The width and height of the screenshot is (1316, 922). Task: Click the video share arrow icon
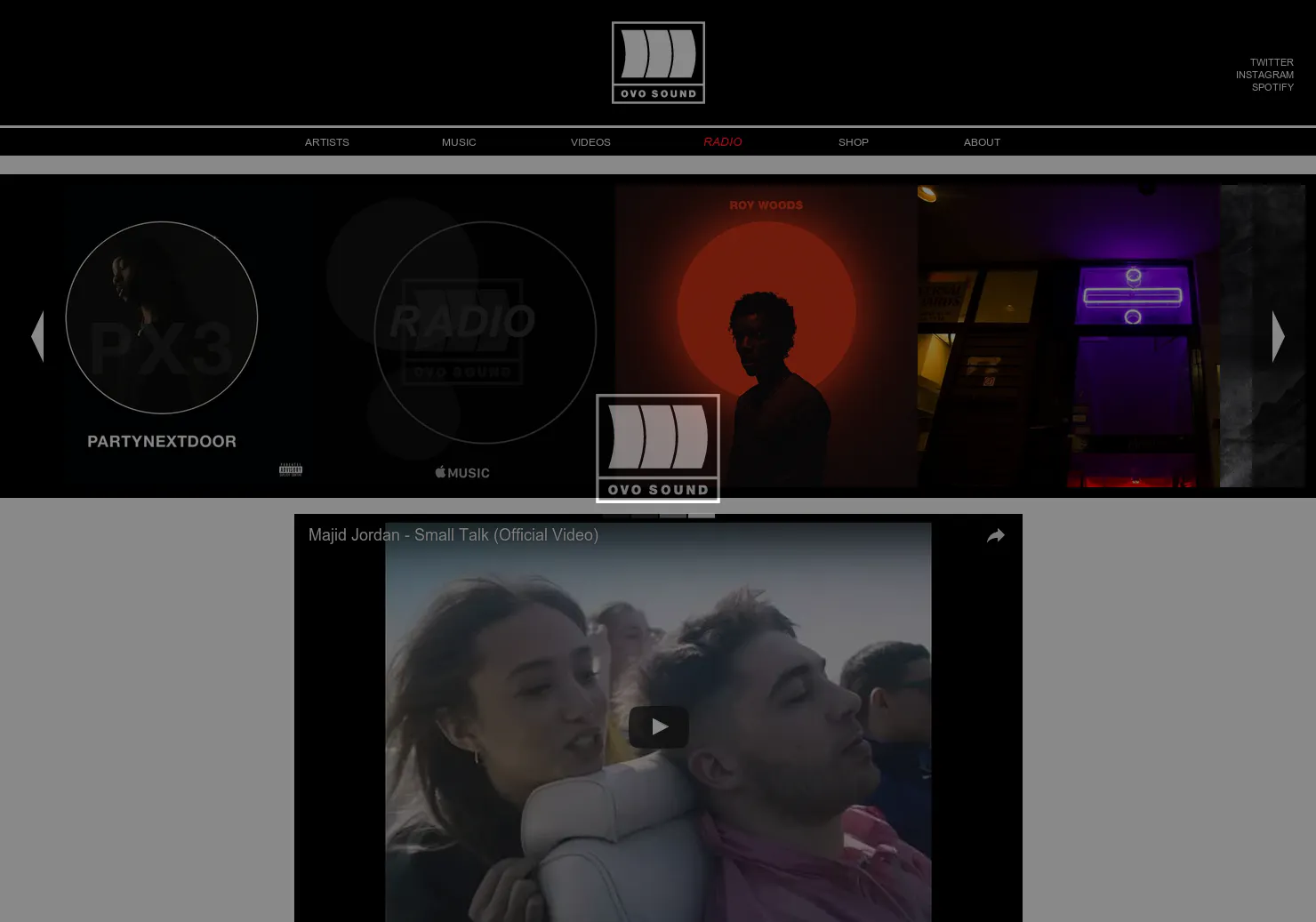click(x=995, y=535)
